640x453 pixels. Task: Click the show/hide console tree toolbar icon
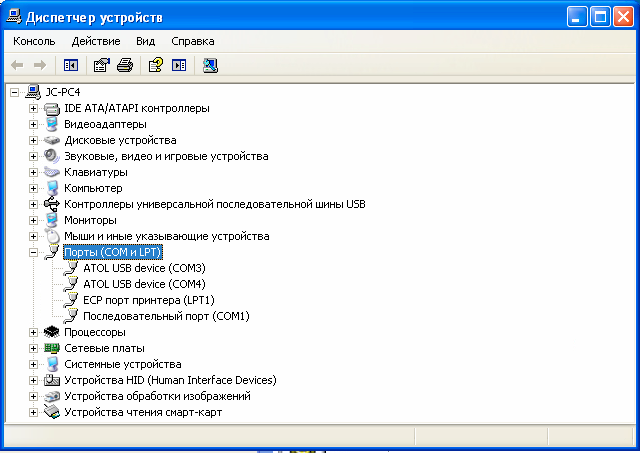(x=71, y=65)
